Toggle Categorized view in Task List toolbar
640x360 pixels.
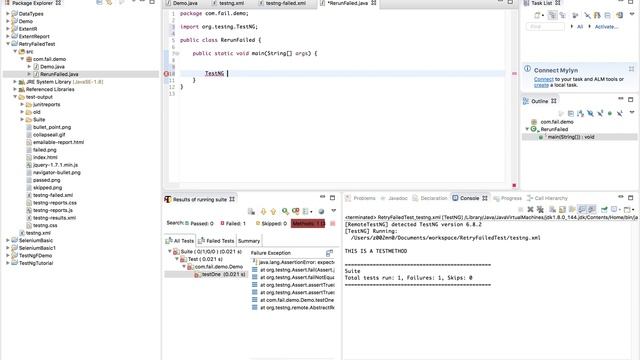(552, 16)
